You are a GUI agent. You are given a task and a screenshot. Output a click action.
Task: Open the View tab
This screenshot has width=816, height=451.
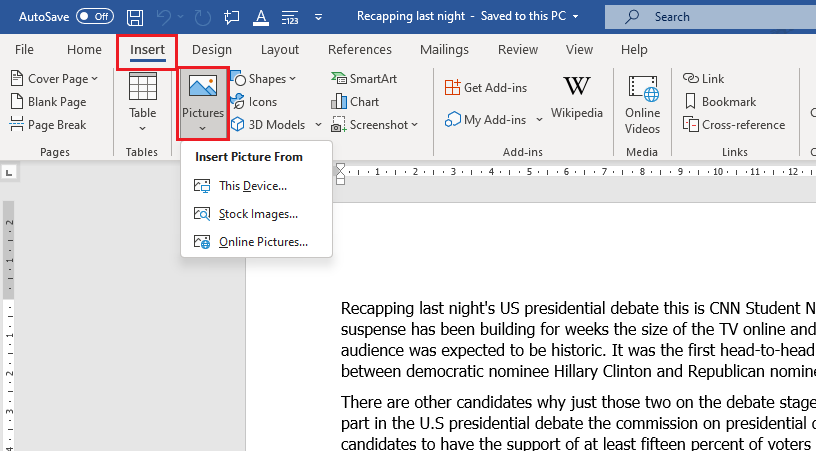tap(579, 49)
